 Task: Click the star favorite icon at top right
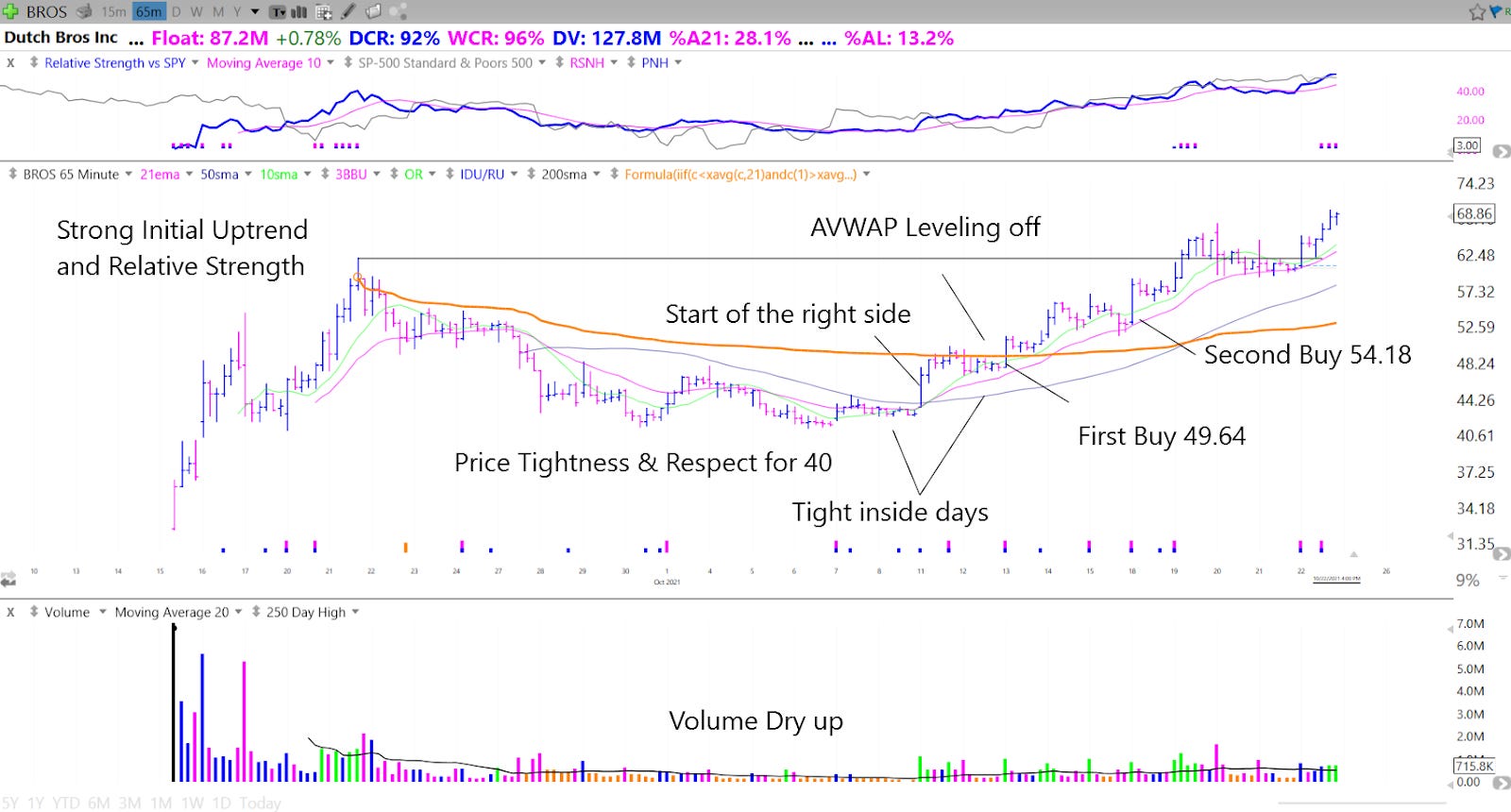coord(1477,11)
